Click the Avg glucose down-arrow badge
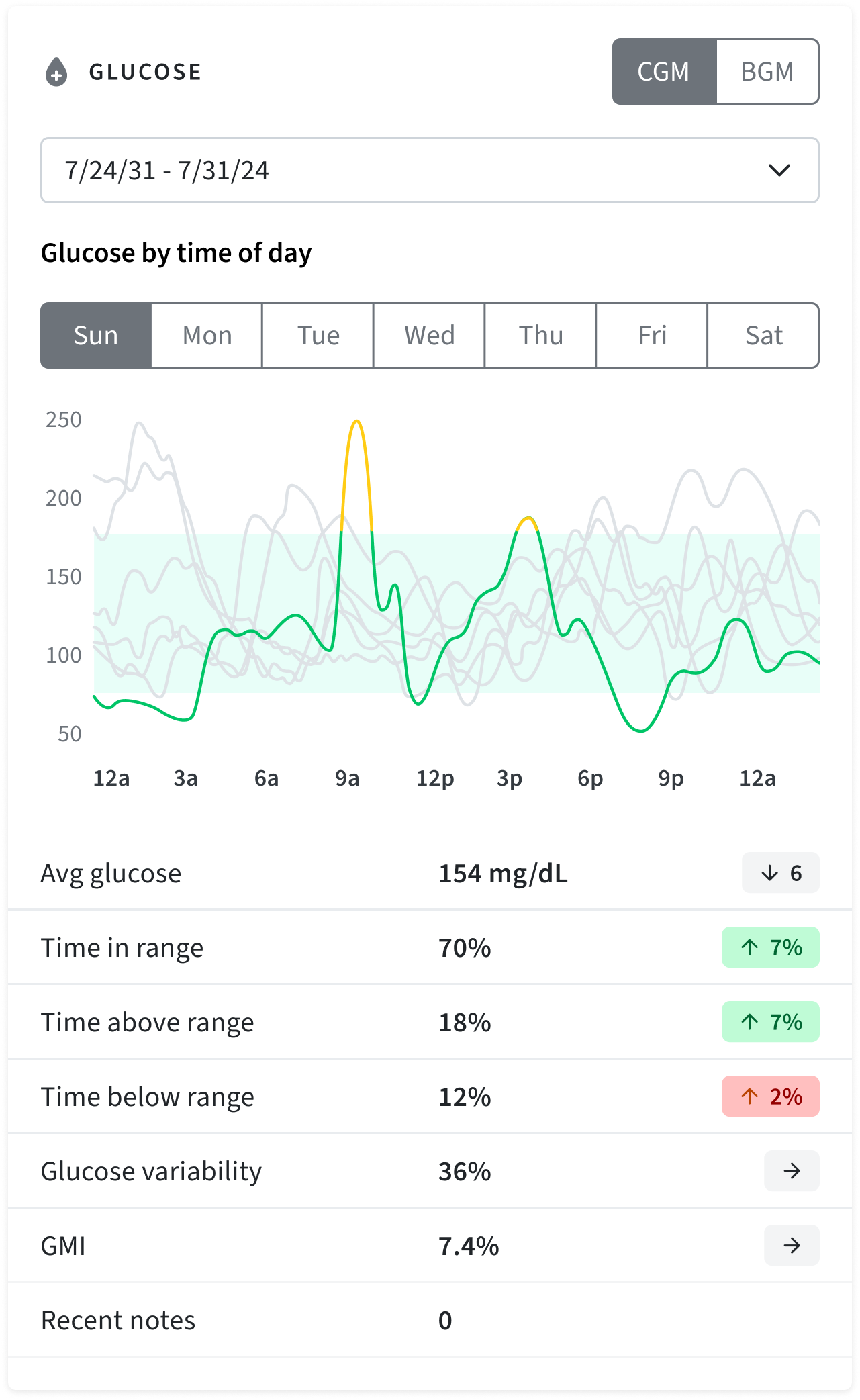 (780, 873)
